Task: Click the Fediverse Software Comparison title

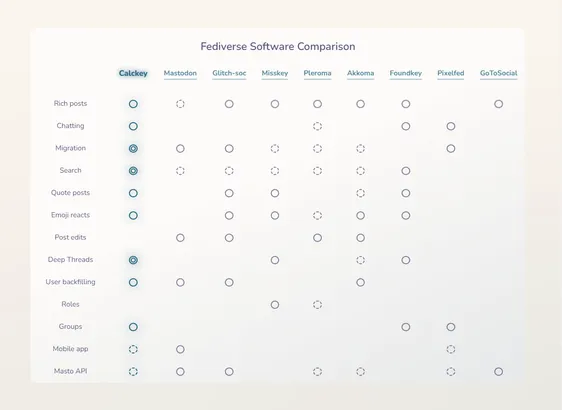Action: pyautogui.click(x=278, y=46)
